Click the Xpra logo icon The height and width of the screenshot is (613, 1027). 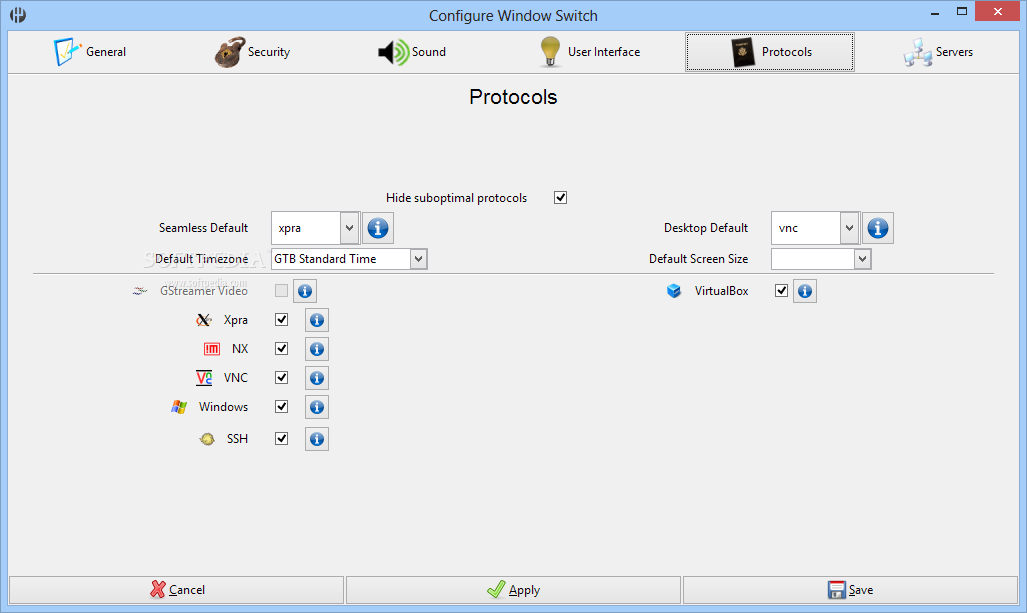click(204, 320)
